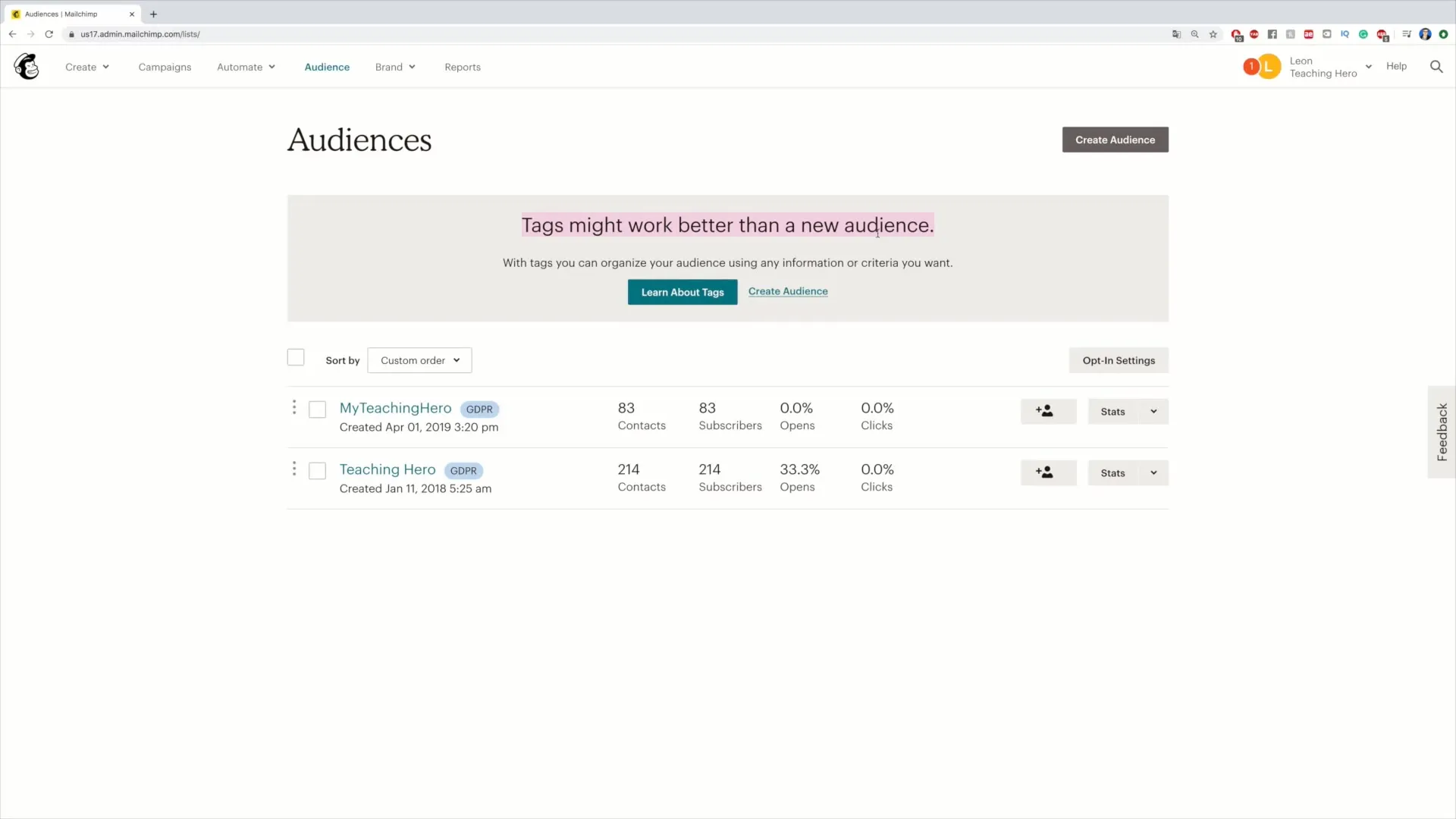This screenshot has height=819, width=1456.
Task: Open the Audience menu in the top navigation
Action: (327, 67)
